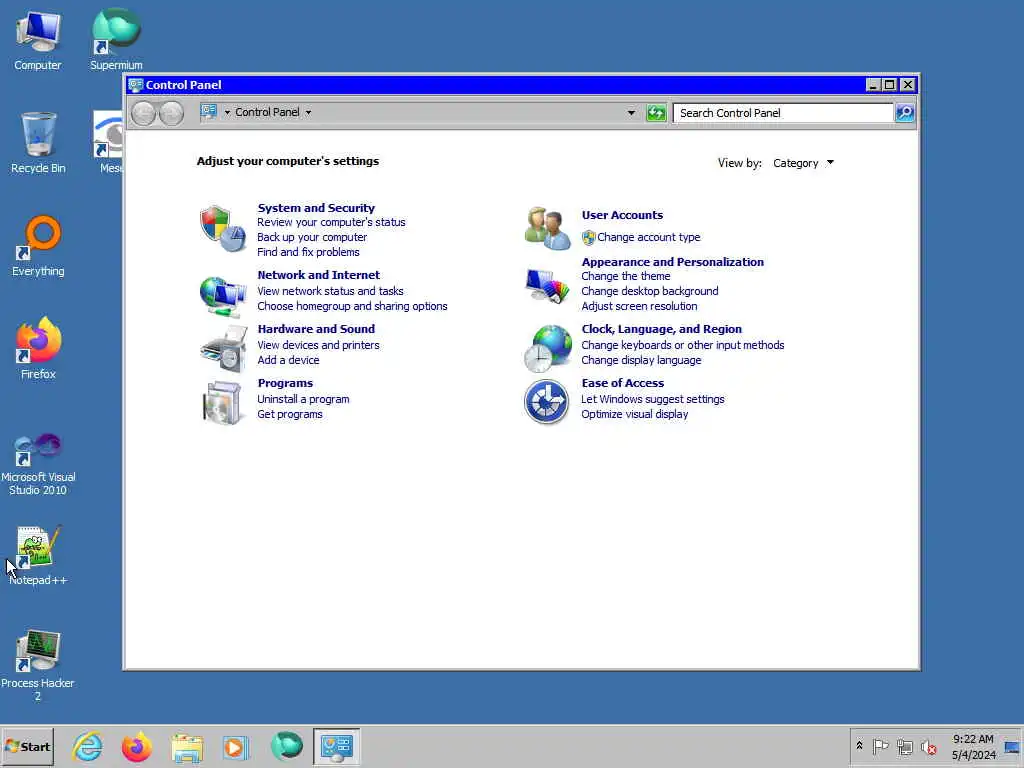Open Windows Explorer from the taskbar
This screenshot has height=768, width=1024.
[187, 747]
